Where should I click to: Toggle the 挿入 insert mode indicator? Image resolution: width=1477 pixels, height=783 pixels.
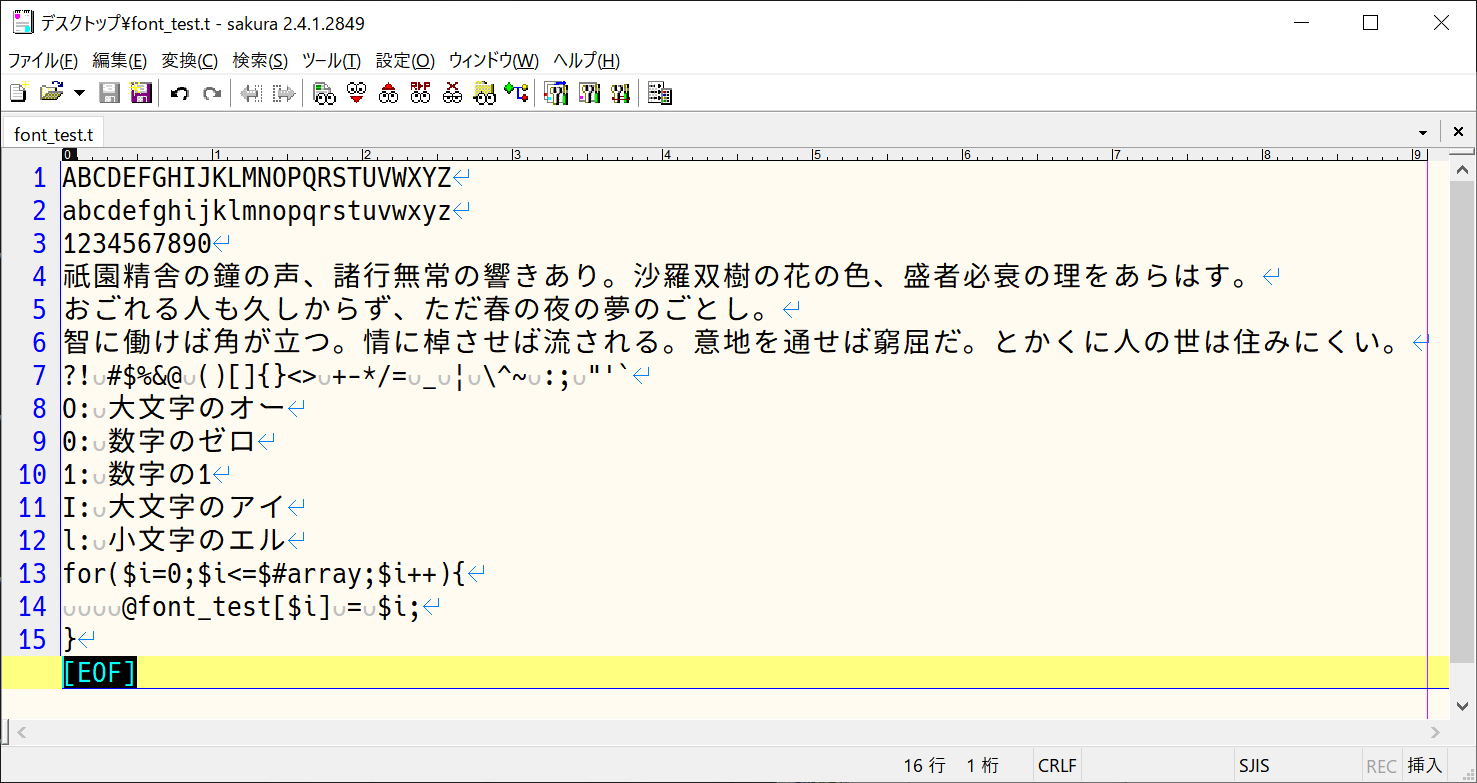pyautogui.click(x=1425, y=766)
